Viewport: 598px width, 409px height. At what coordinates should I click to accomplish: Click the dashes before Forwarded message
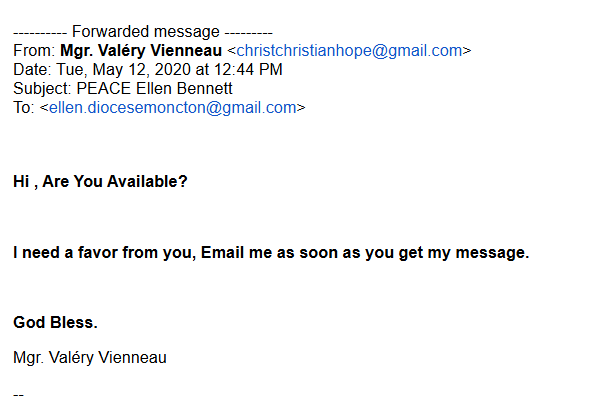pos(40,33)
